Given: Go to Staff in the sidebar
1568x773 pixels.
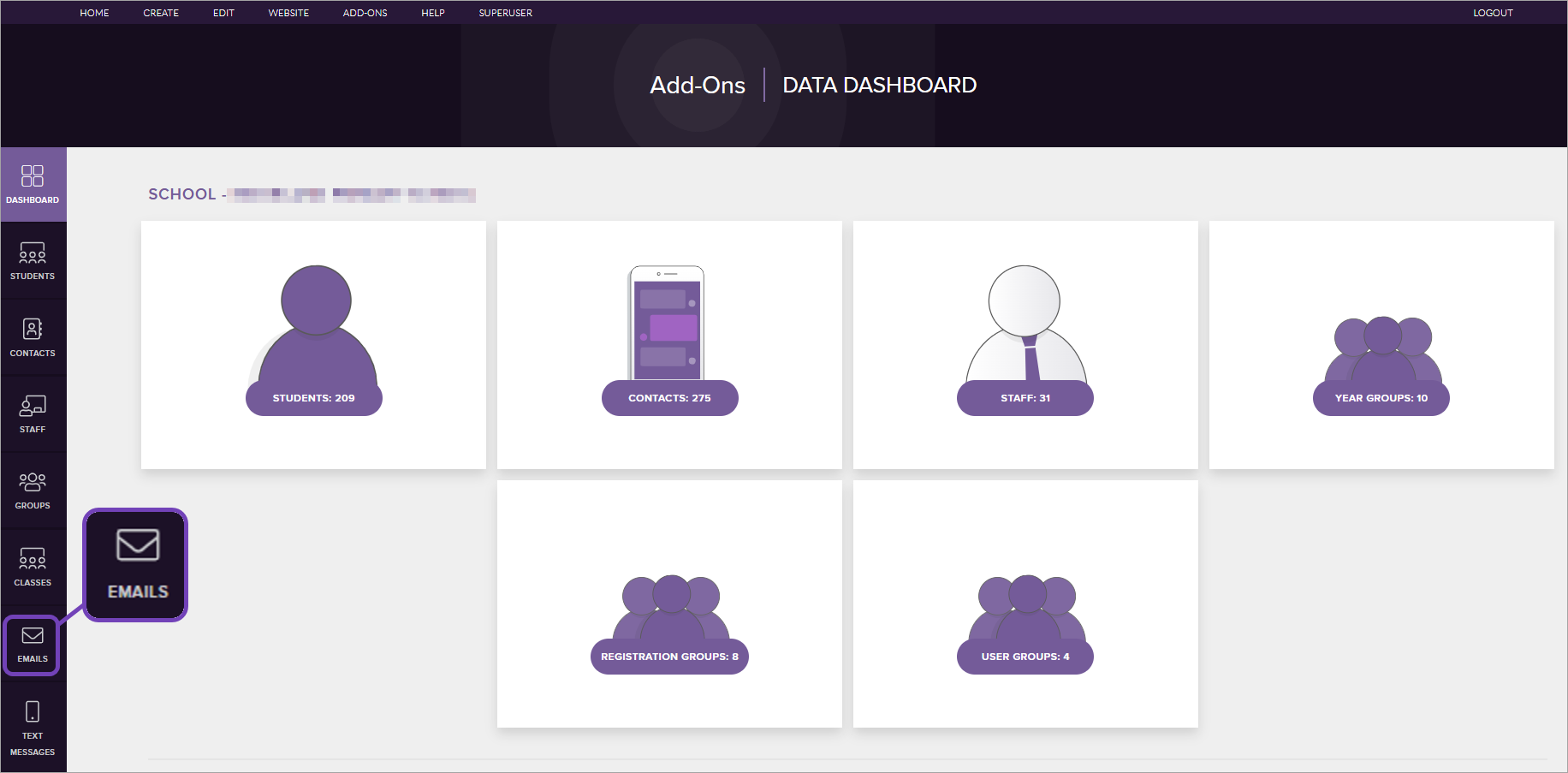Looking at the screenshot, I should pyautogui.click(x=33, y=413).
